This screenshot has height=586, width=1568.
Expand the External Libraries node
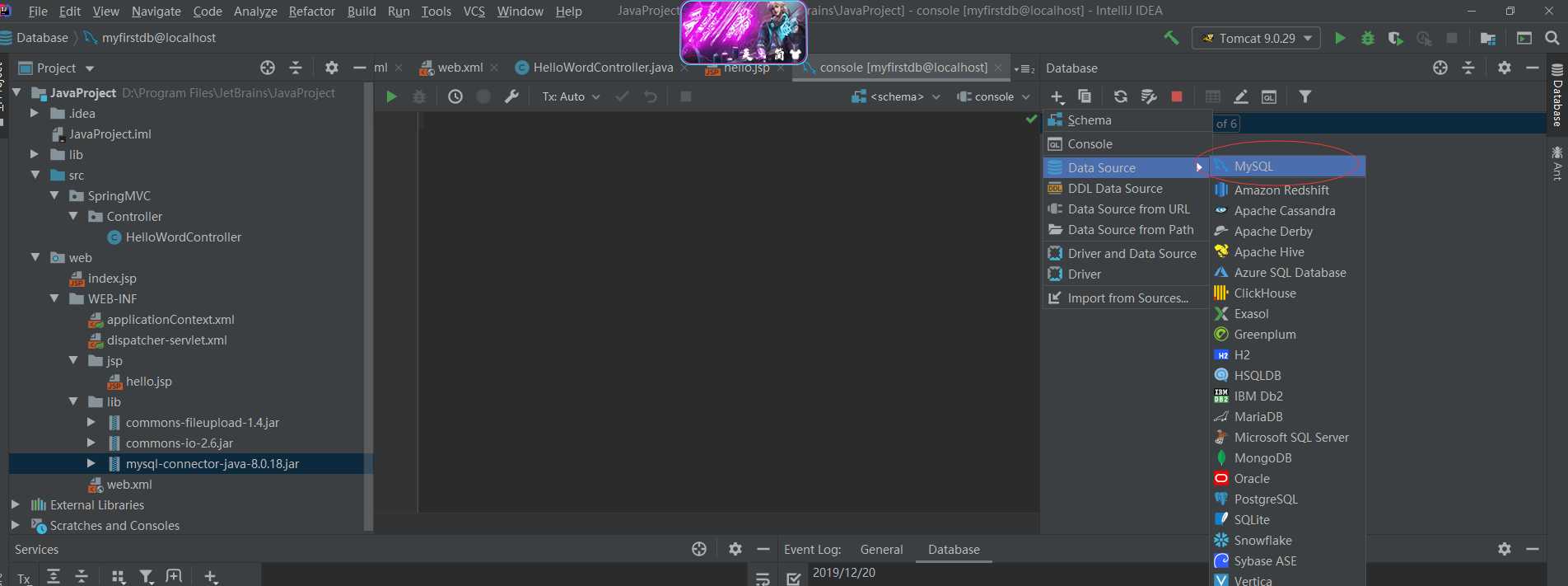tap(15, 504)
